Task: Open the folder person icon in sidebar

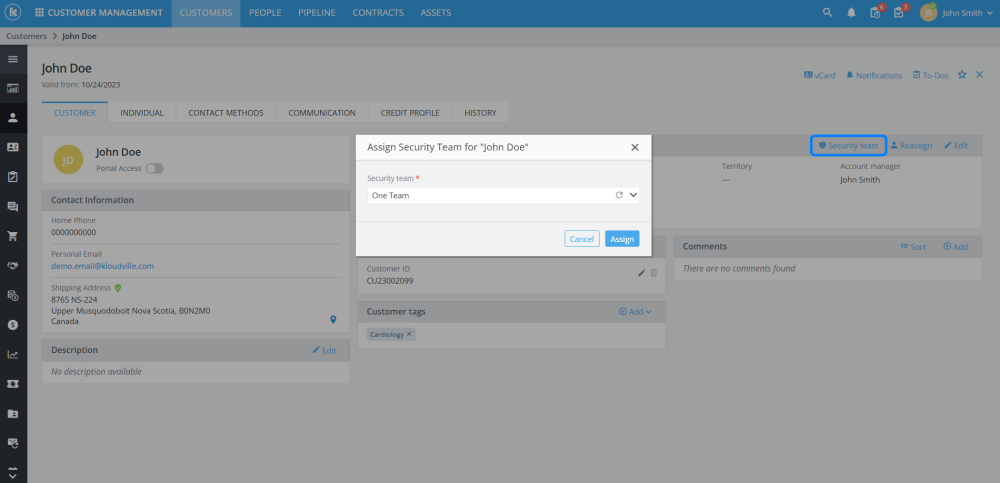Action: 13,413
